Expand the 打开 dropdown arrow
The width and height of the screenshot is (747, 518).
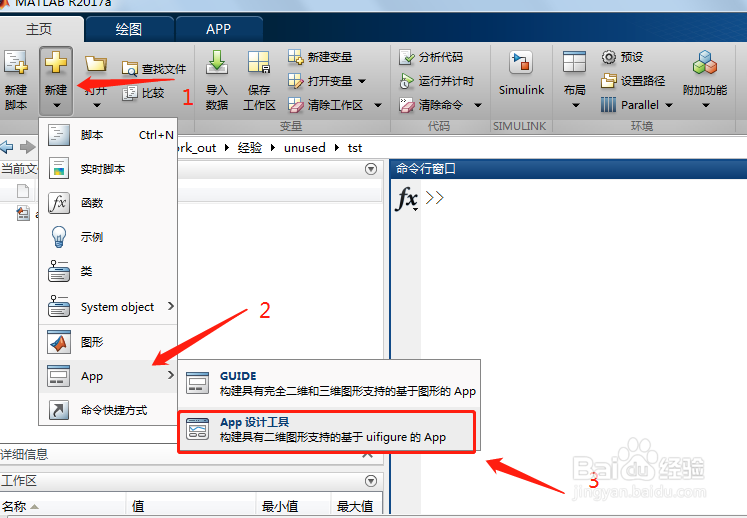(97, 105)
